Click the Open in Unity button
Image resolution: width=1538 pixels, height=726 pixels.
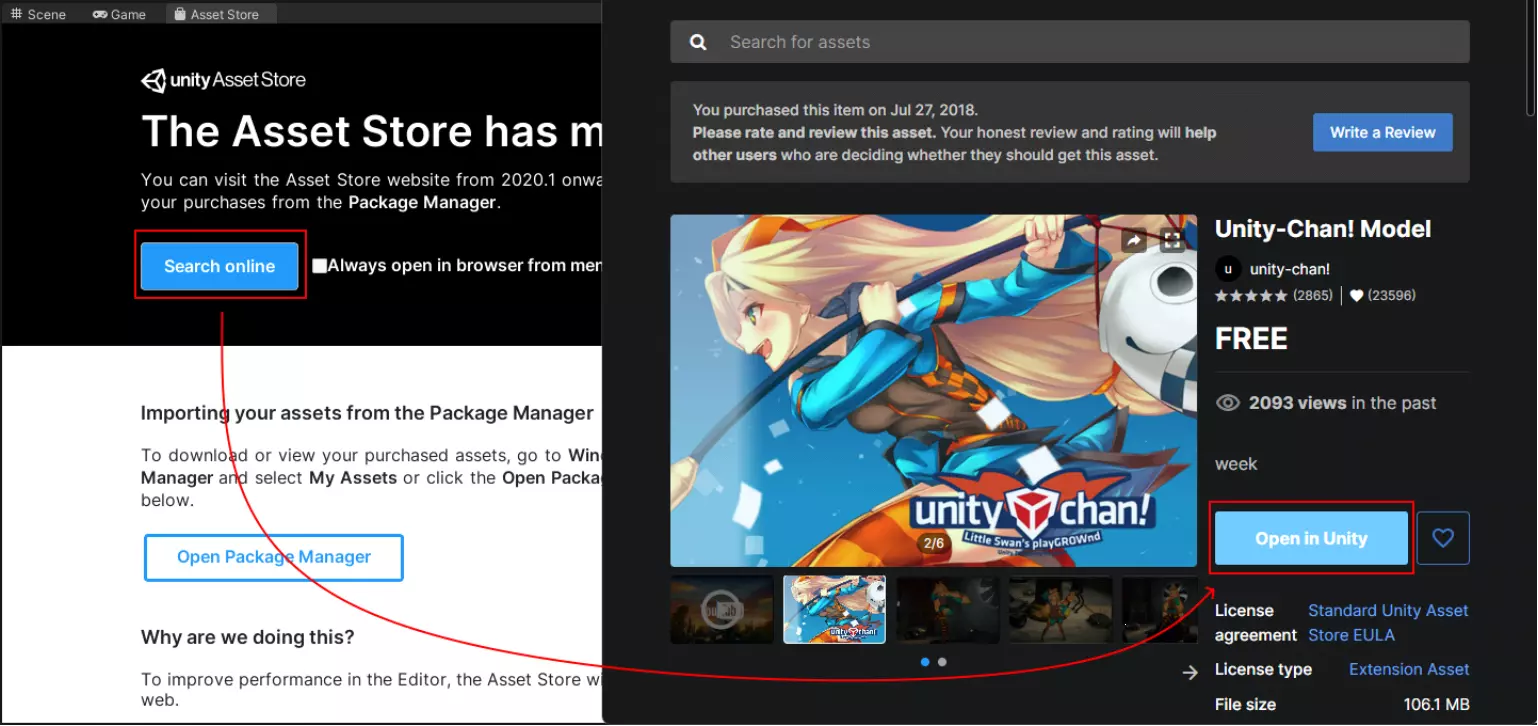[1311, 538]
